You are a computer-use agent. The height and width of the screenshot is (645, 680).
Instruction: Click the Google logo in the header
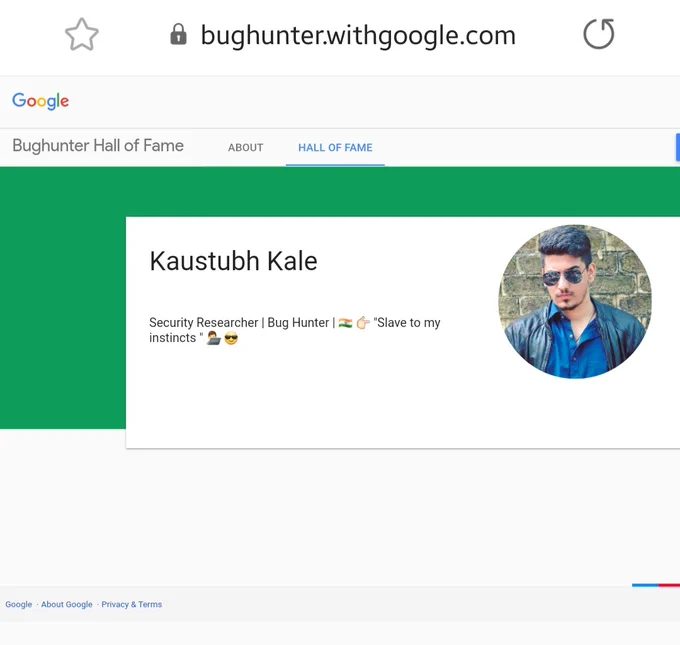(x=40, y=101)
